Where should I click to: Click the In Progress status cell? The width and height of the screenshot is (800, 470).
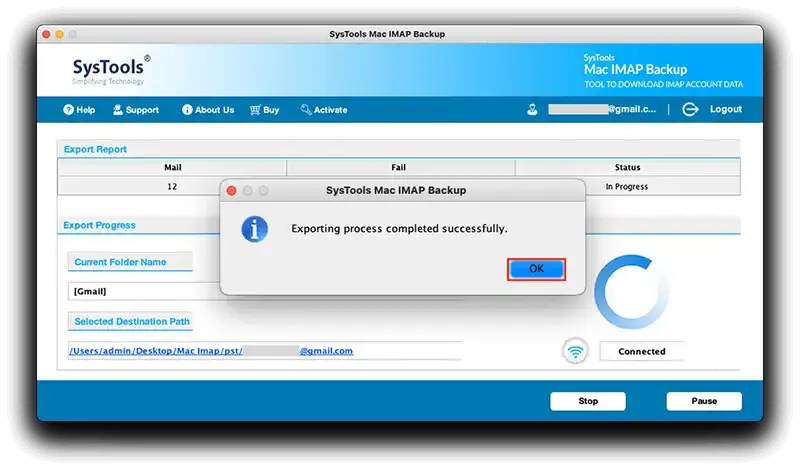627,187
